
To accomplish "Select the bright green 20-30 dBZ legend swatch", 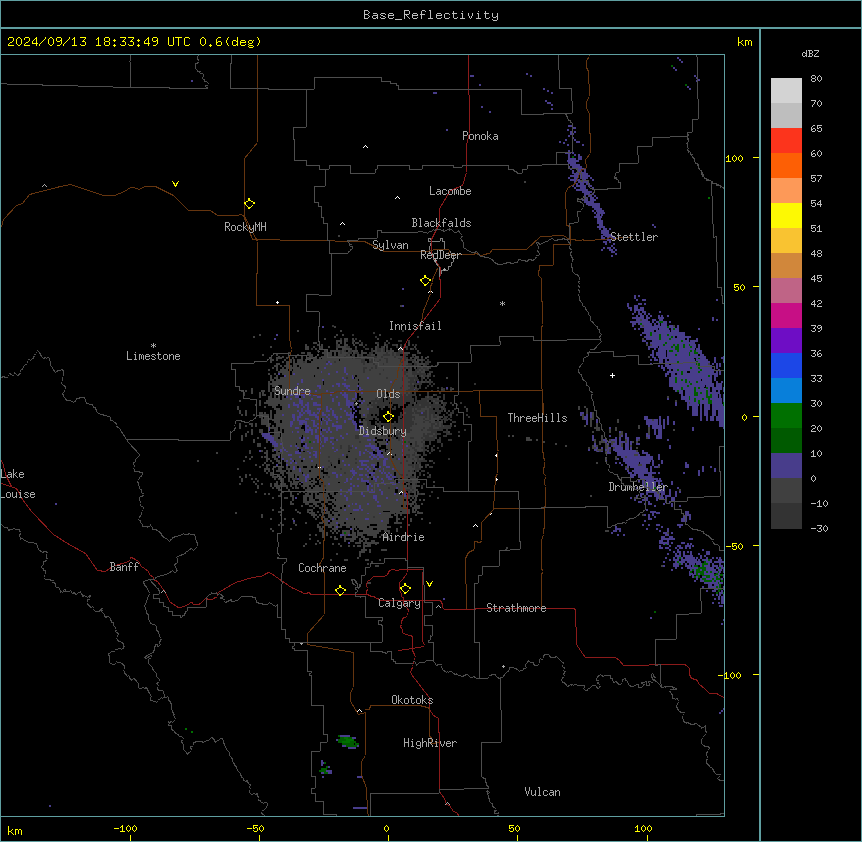I will coord(786,416).
